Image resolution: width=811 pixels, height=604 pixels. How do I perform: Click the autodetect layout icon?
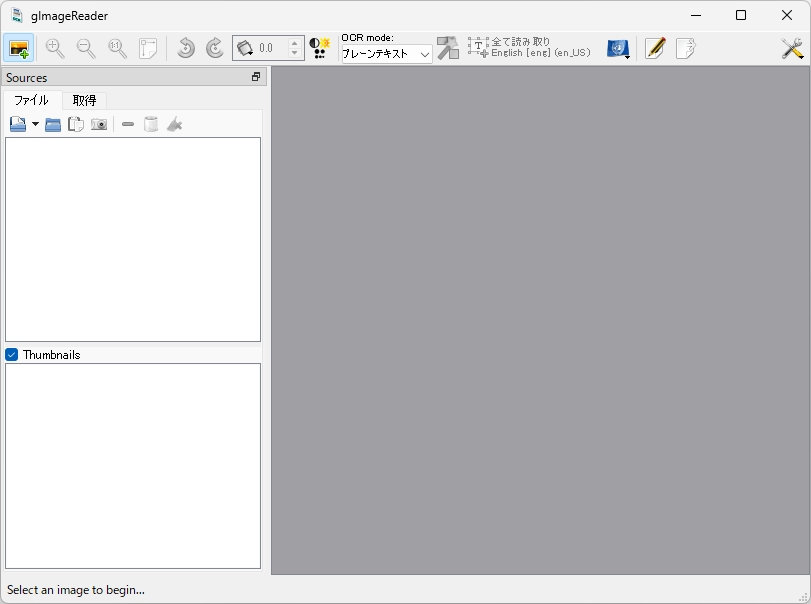point(448,48)
